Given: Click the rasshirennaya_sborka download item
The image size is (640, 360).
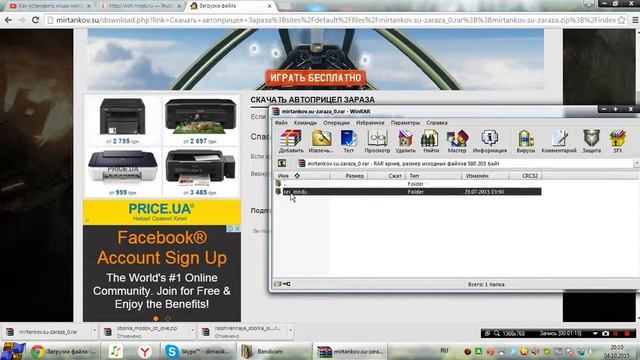Looking at the screenshot, I should tap(243, 332).
